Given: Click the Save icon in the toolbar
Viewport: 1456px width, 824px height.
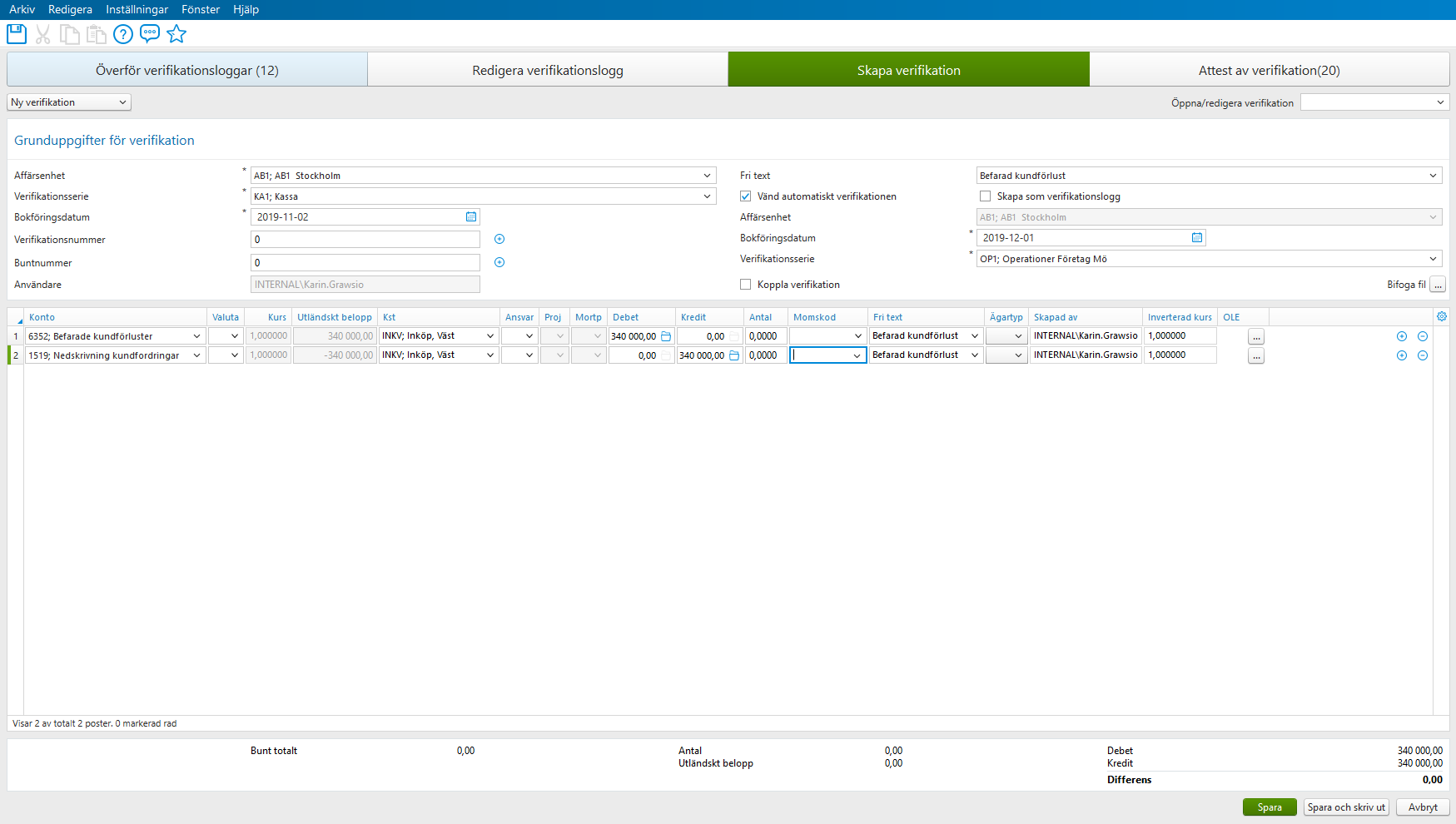Looking at the screenshot, I should click(x=16, y=34).
